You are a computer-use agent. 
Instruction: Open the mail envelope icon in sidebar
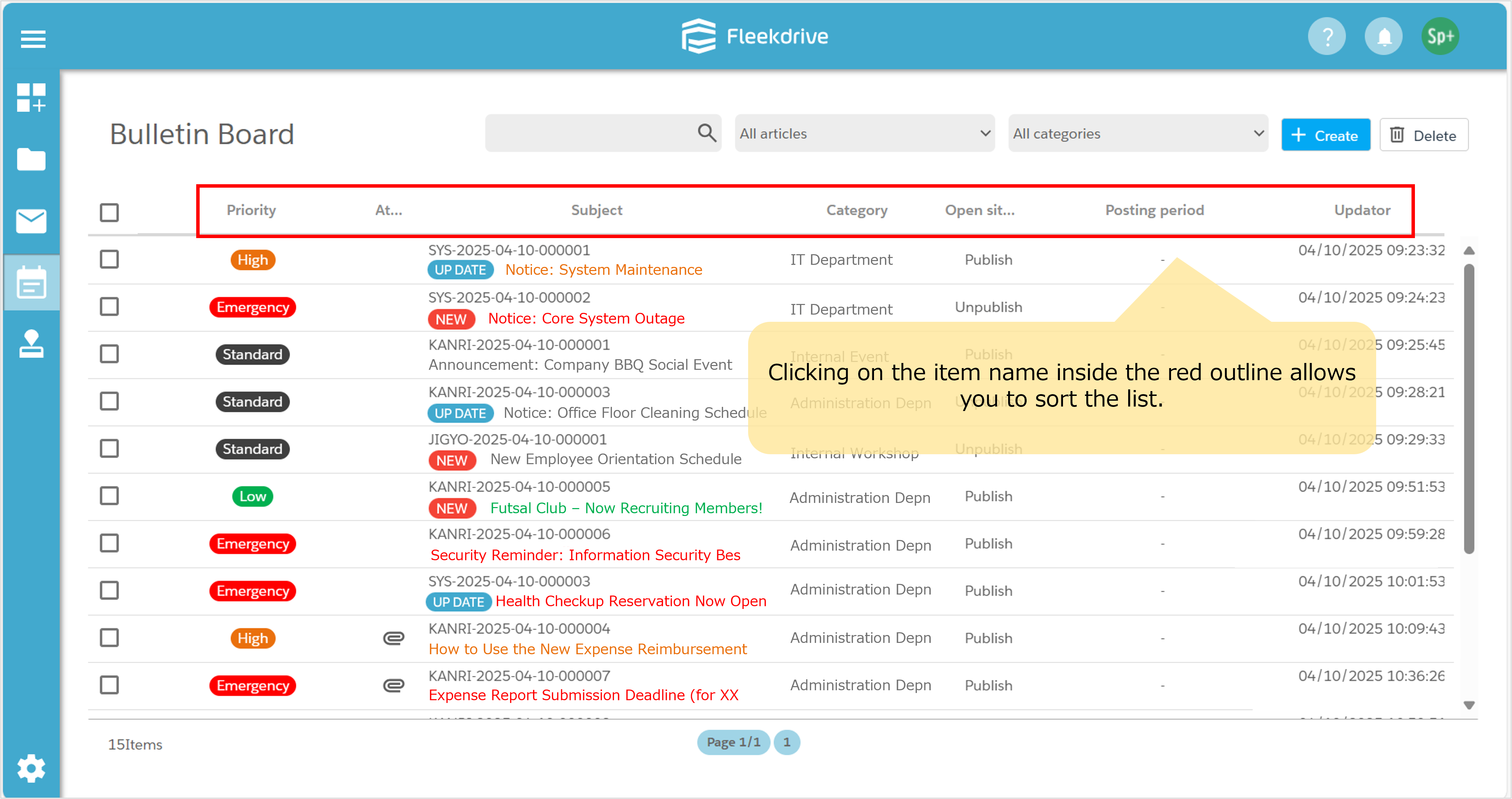pyautogui.click(x=31, y=221)
